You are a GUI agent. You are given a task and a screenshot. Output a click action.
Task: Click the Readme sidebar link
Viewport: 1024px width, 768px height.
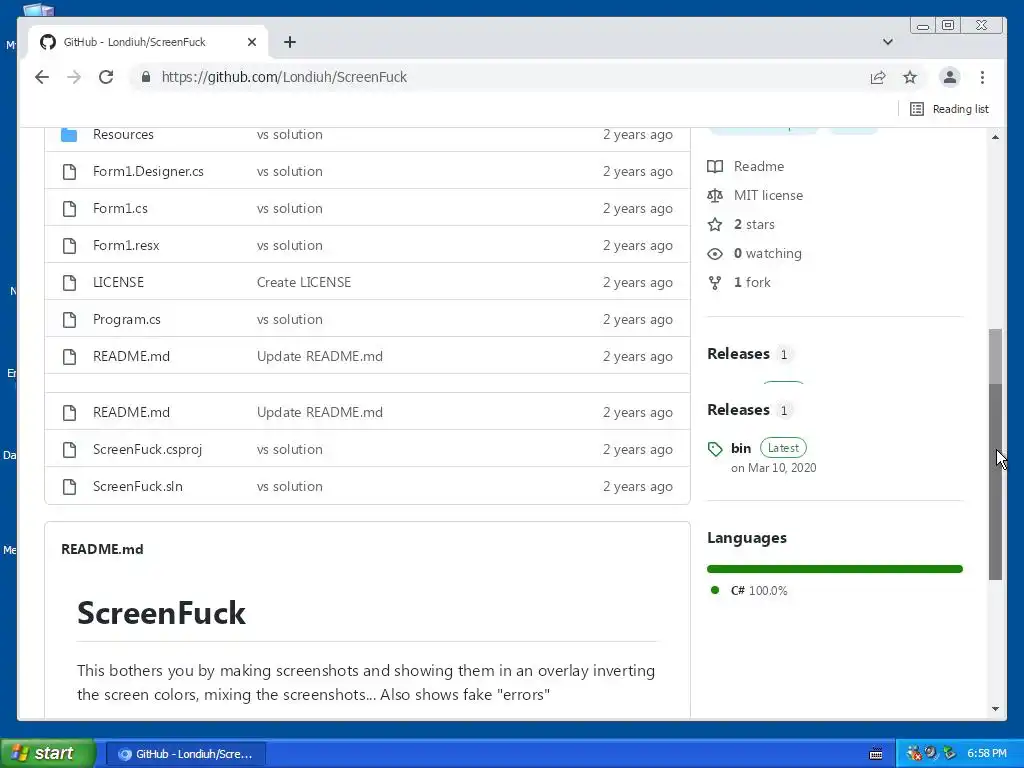click(759, 167)
